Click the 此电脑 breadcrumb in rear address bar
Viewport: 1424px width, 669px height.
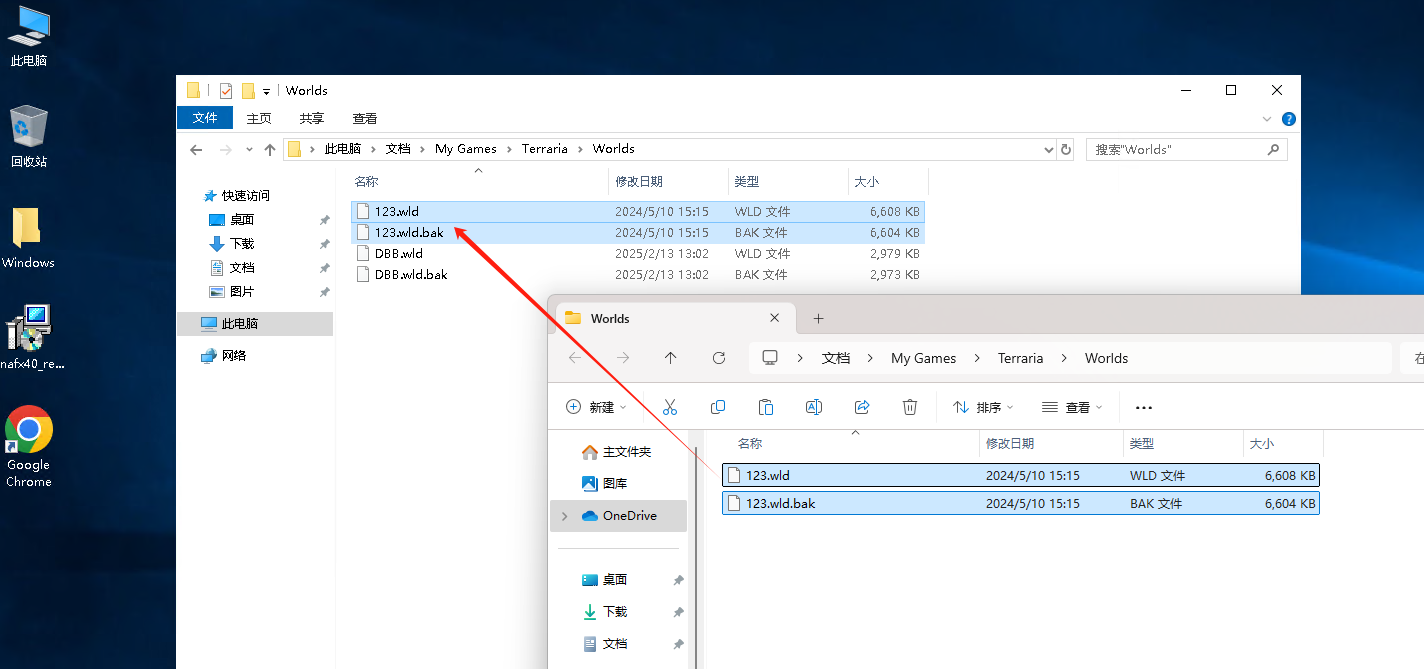pyautogui.click(x=342, y=149)
